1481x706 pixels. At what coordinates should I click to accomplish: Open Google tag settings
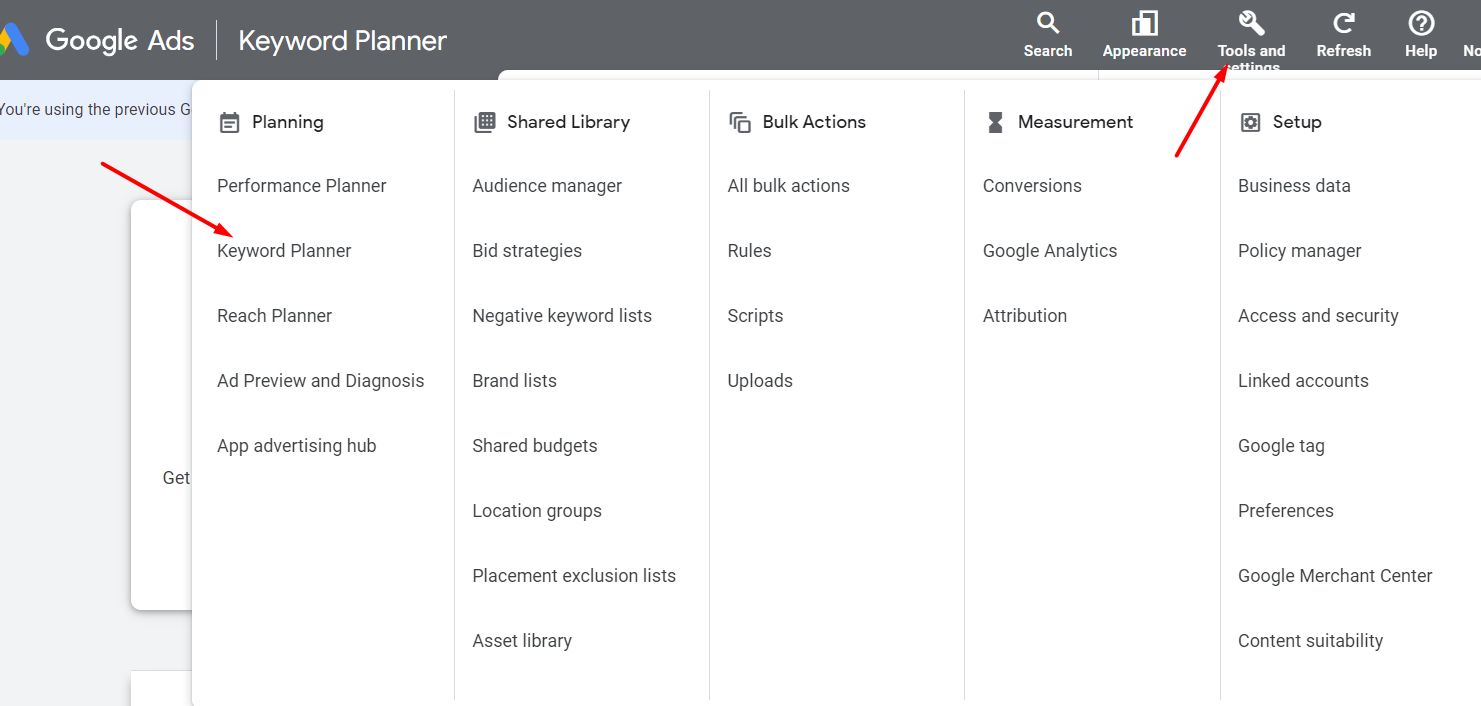(1281, 446)
